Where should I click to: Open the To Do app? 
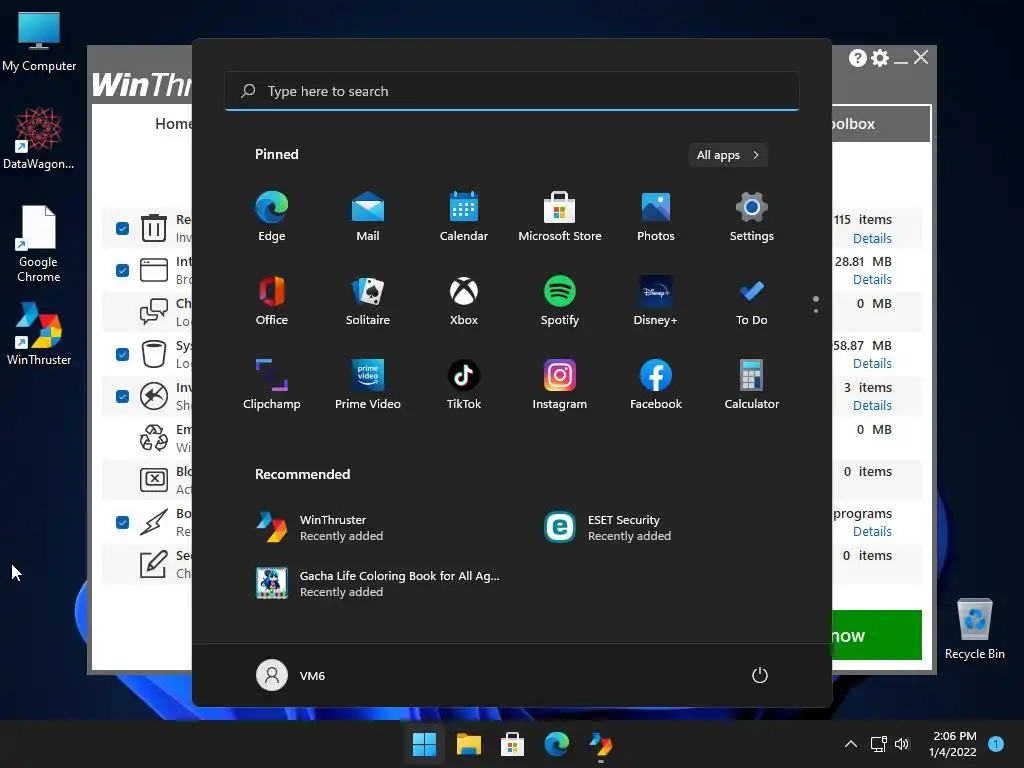coord(752,300)
